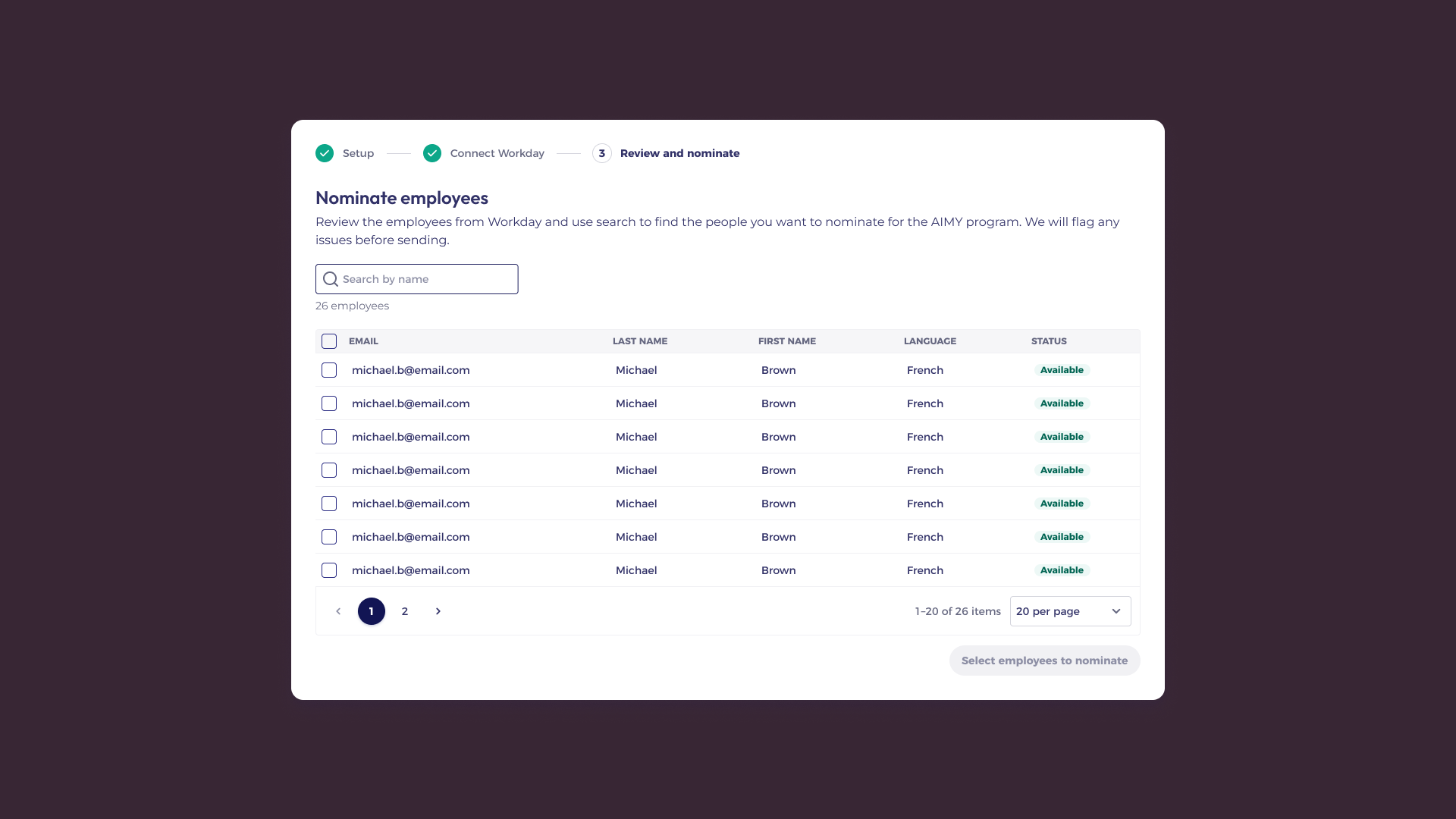
Task: Open page 2 of the employee list
Action: [x=404, y=611]
